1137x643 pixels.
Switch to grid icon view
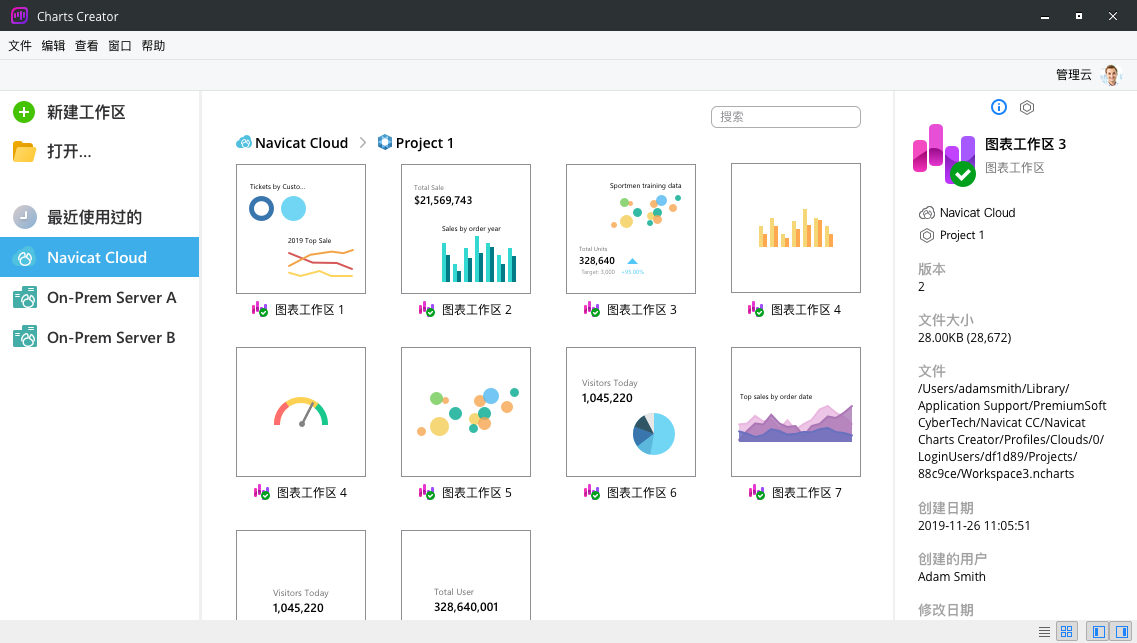coord(1066,632)
